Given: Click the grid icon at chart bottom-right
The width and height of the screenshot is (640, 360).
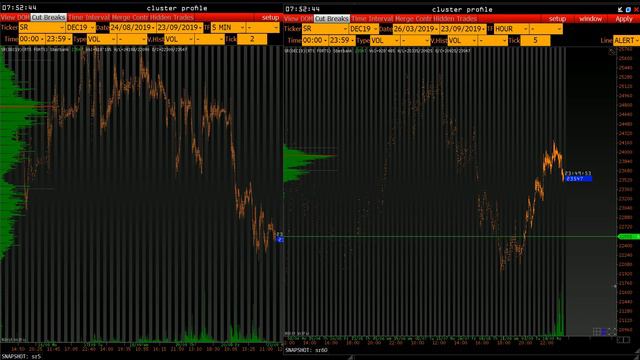Looking at the screenshot, I should pos(596,332).
